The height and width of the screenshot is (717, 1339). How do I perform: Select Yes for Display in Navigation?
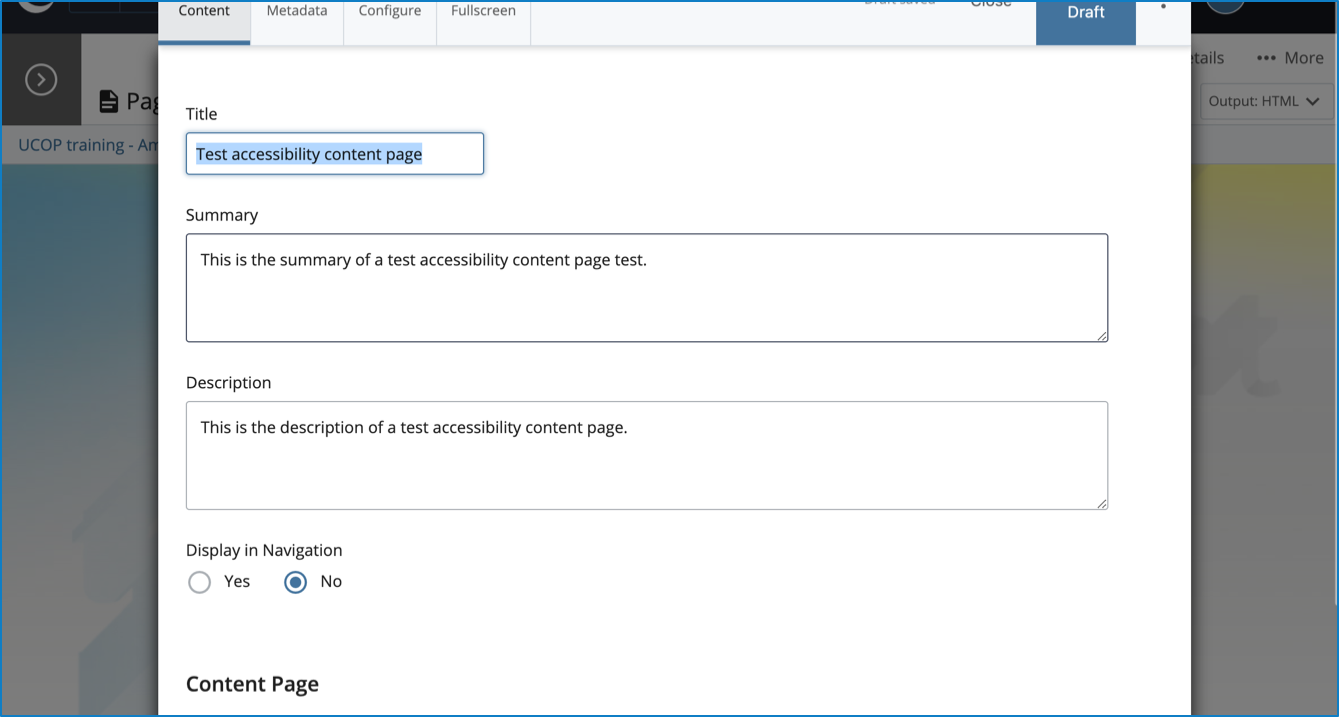[x=200, y=582]
